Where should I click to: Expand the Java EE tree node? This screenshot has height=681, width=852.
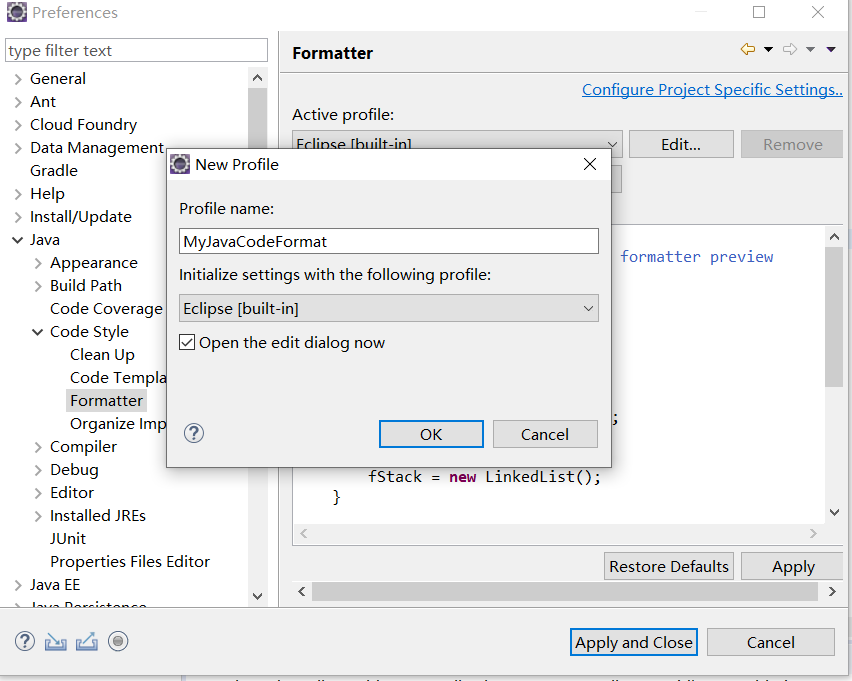click(18, 585)
